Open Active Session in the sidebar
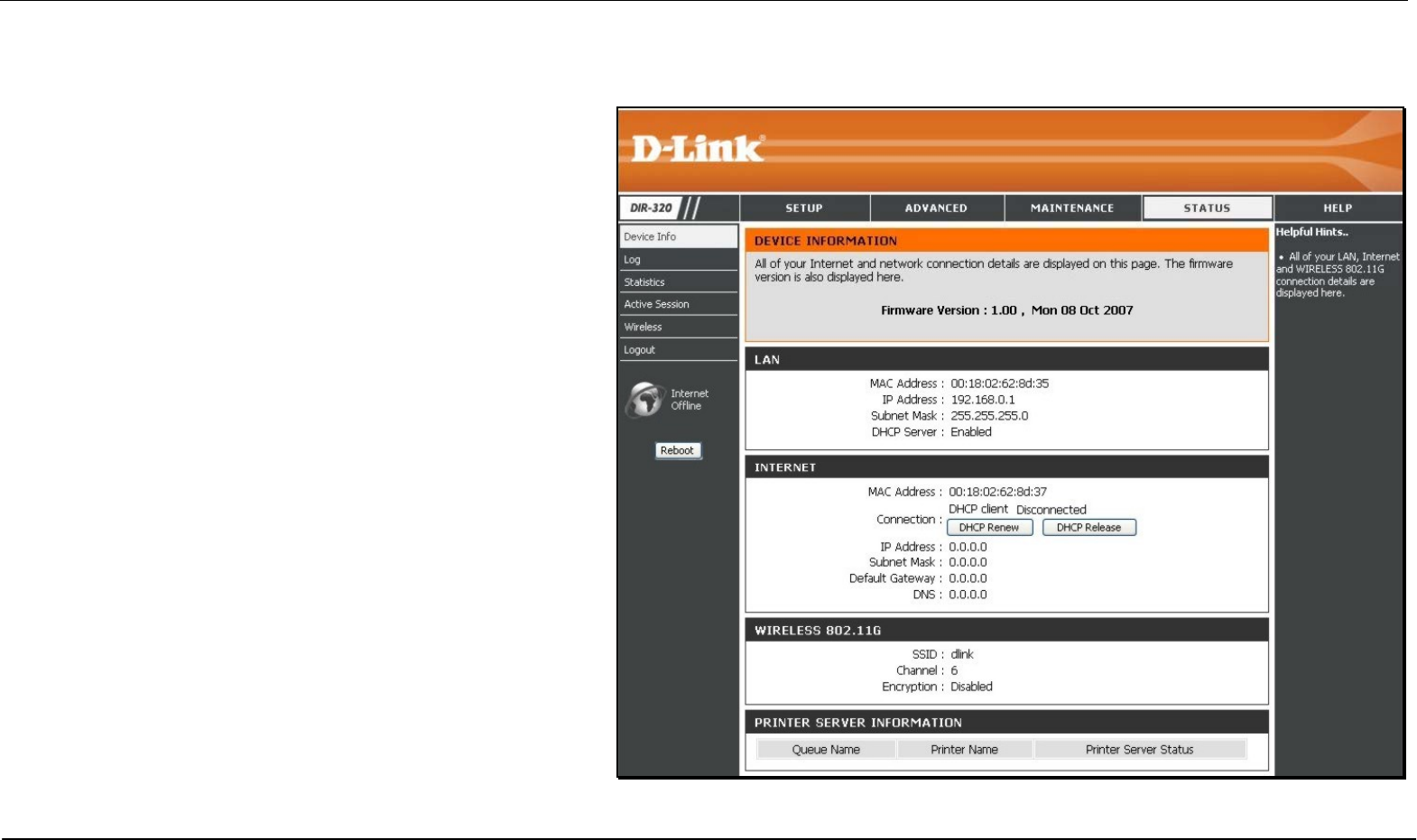Screen dimensions: 1417x840 coord(679,305)
